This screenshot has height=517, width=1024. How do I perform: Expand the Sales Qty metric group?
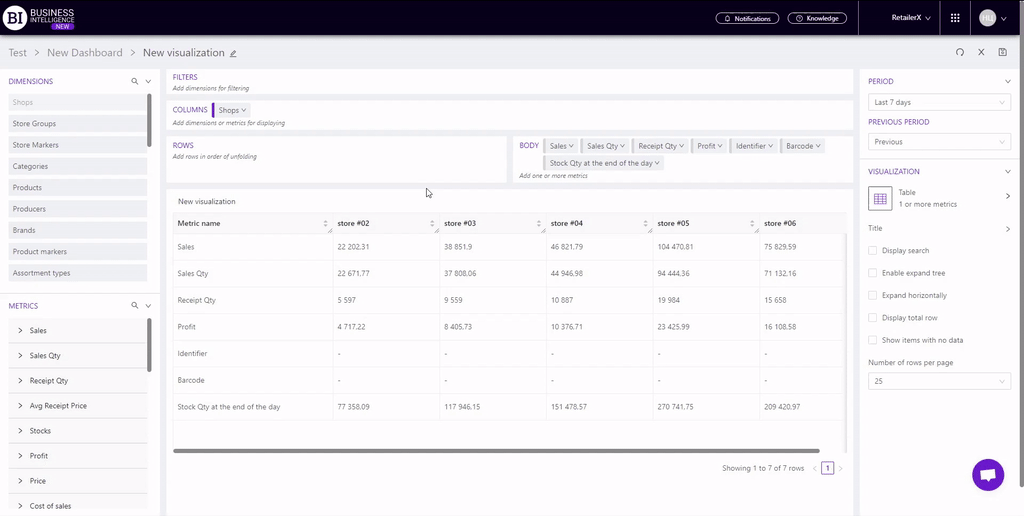tap(21, 355)
